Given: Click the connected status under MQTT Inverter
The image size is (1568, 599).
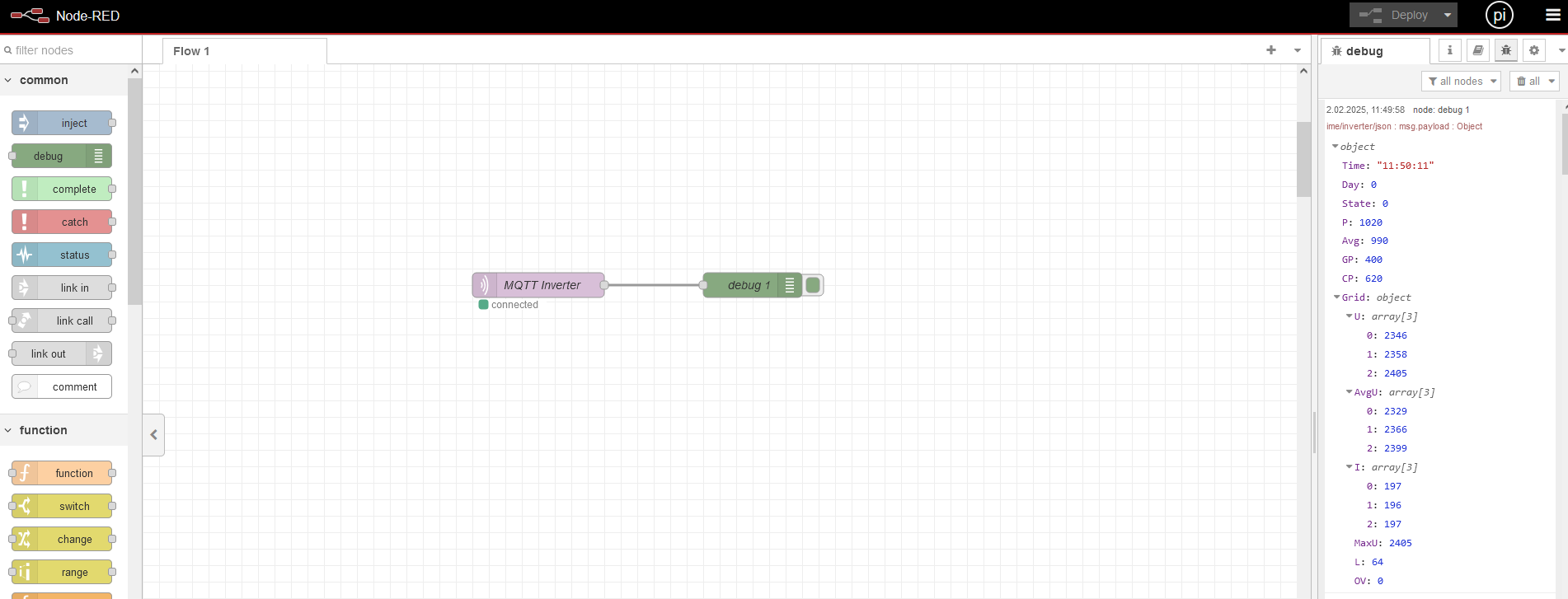Looking at the screenshot, I should (509, 305).
